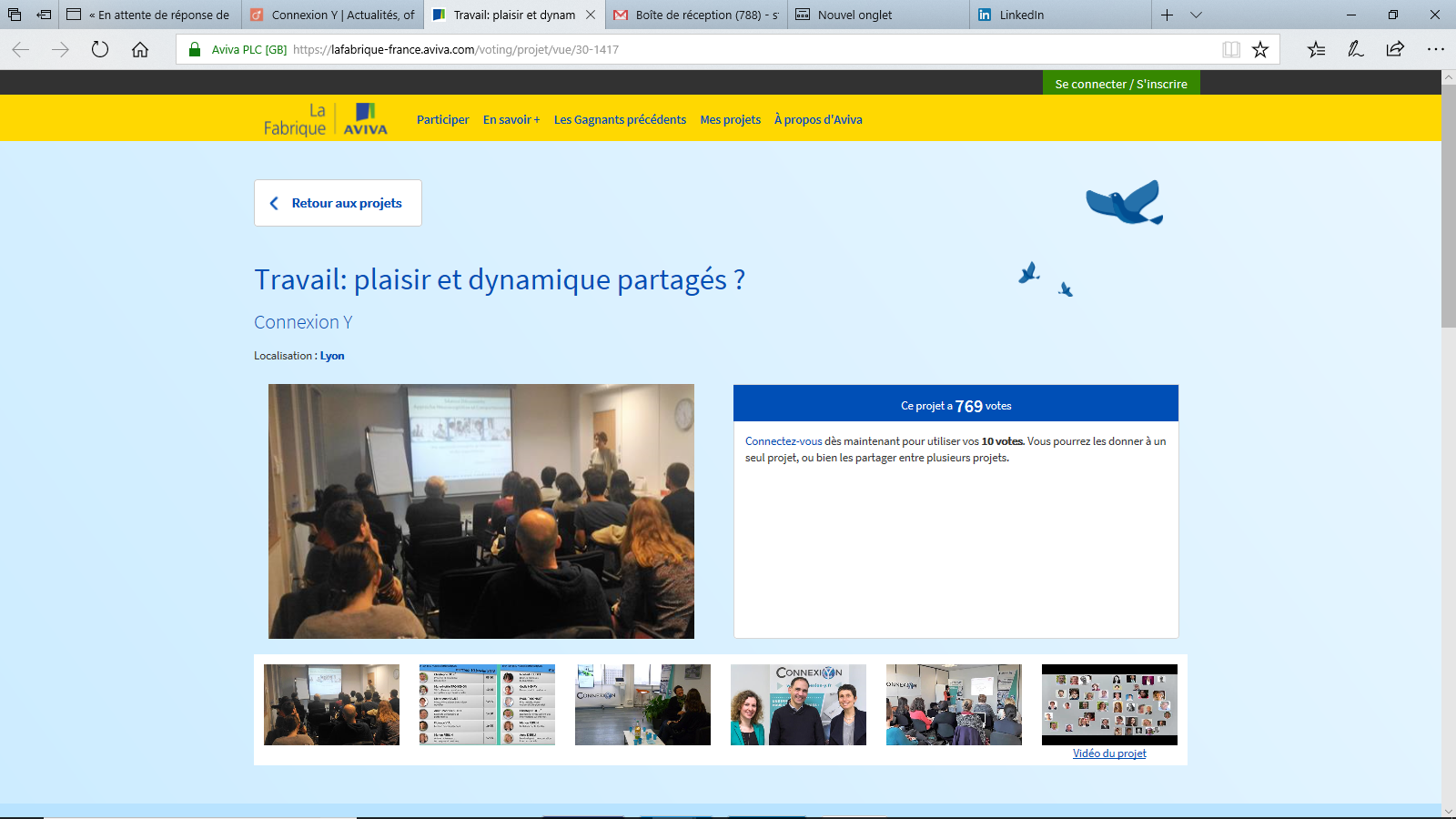Open the browser Settings and more menu

(x=1435, y=49)
